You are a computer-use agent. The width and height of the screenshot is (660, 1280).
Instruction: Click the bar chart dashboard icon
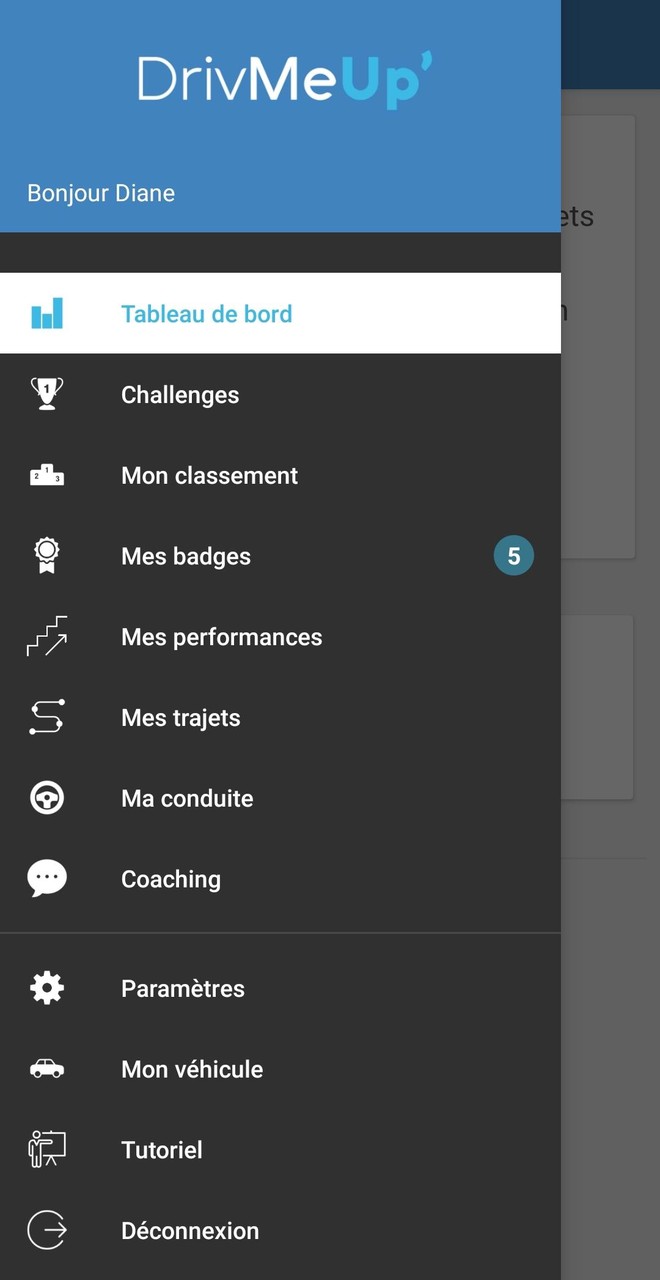click(x=47, y=314)
